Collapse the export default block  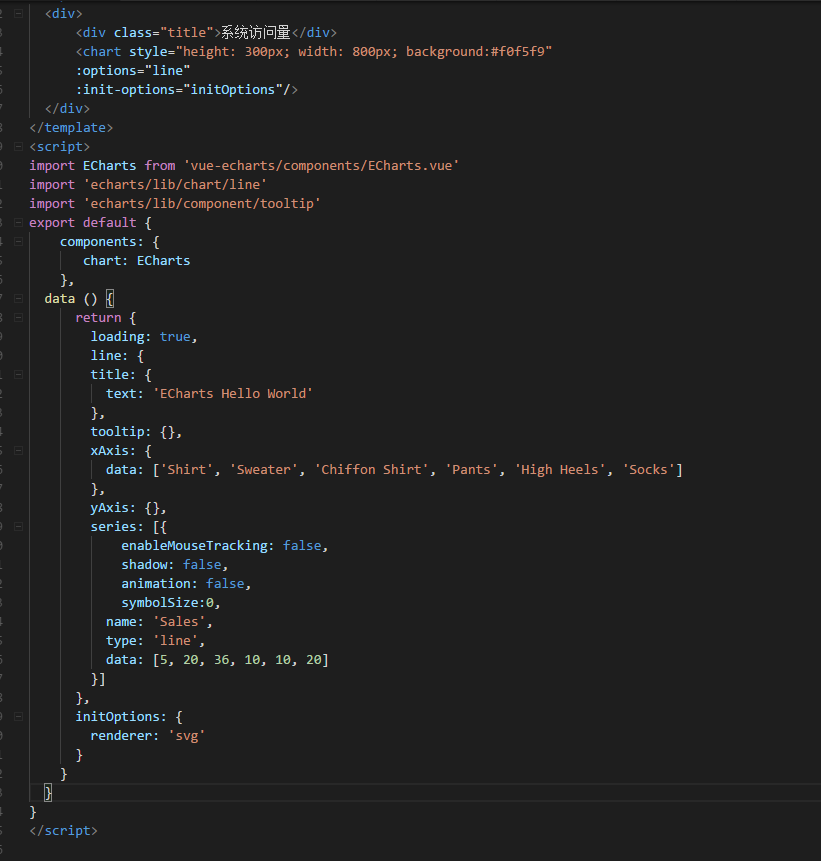[x=19, y=222]
